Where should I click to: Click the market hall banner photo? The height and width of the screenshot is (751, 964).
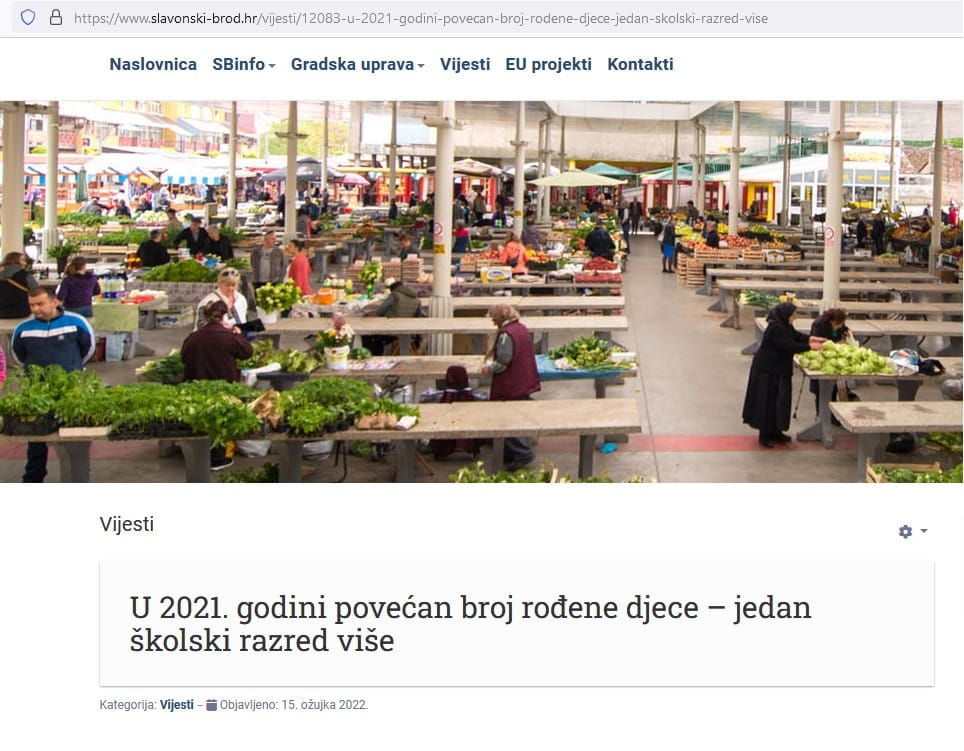[x=481, y=292]
